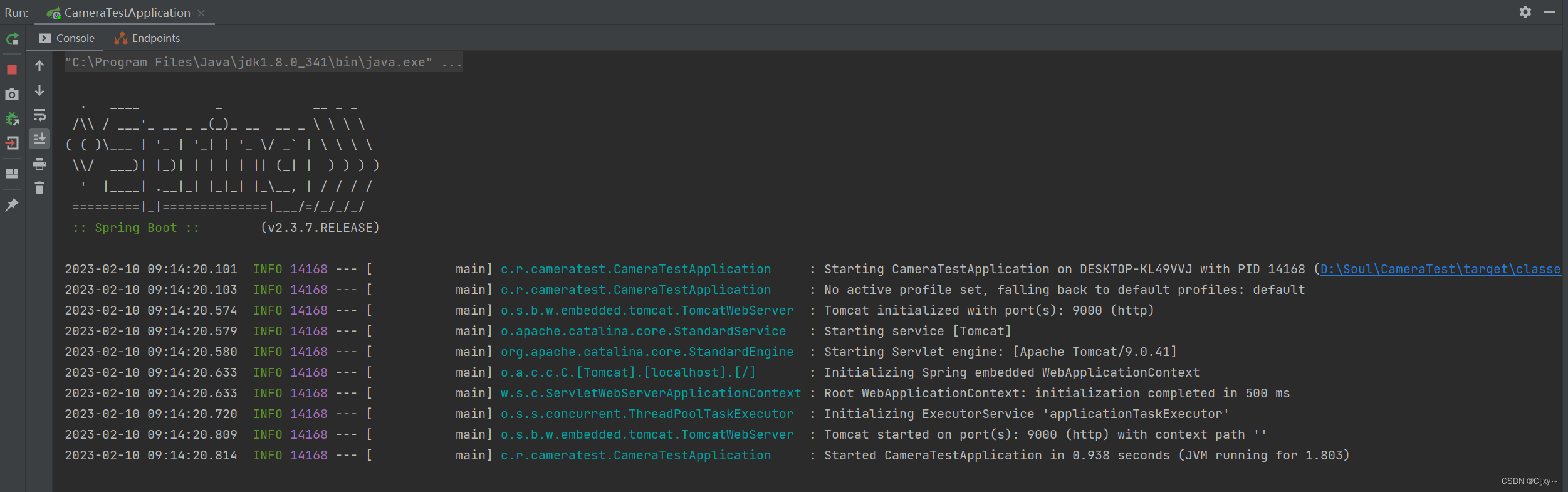1568x492 pixels.
Task: Stop the running application with the red square
Action: click(x=12, y=70)
